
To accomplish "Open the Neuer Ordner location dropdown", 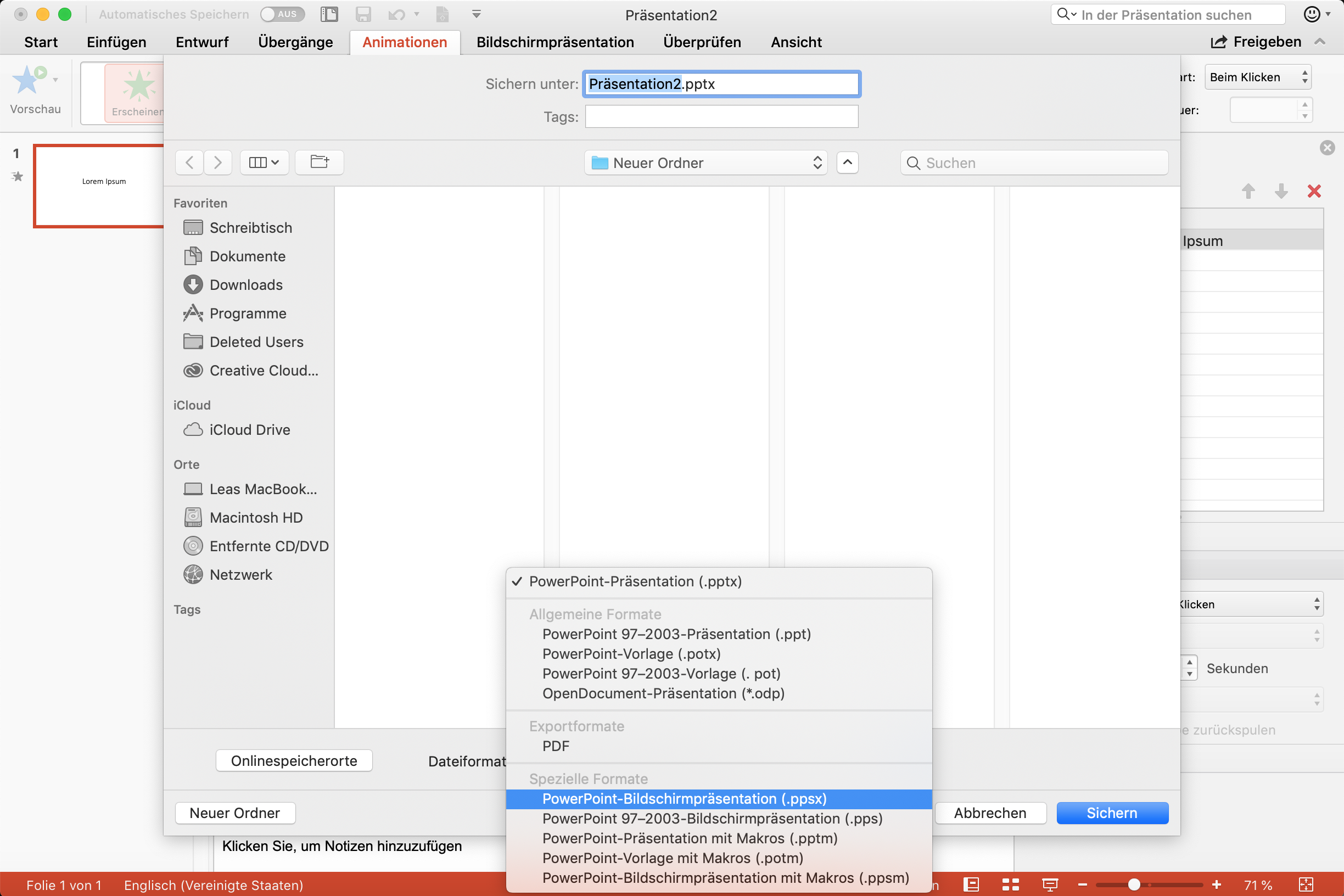I will [705, 163].
